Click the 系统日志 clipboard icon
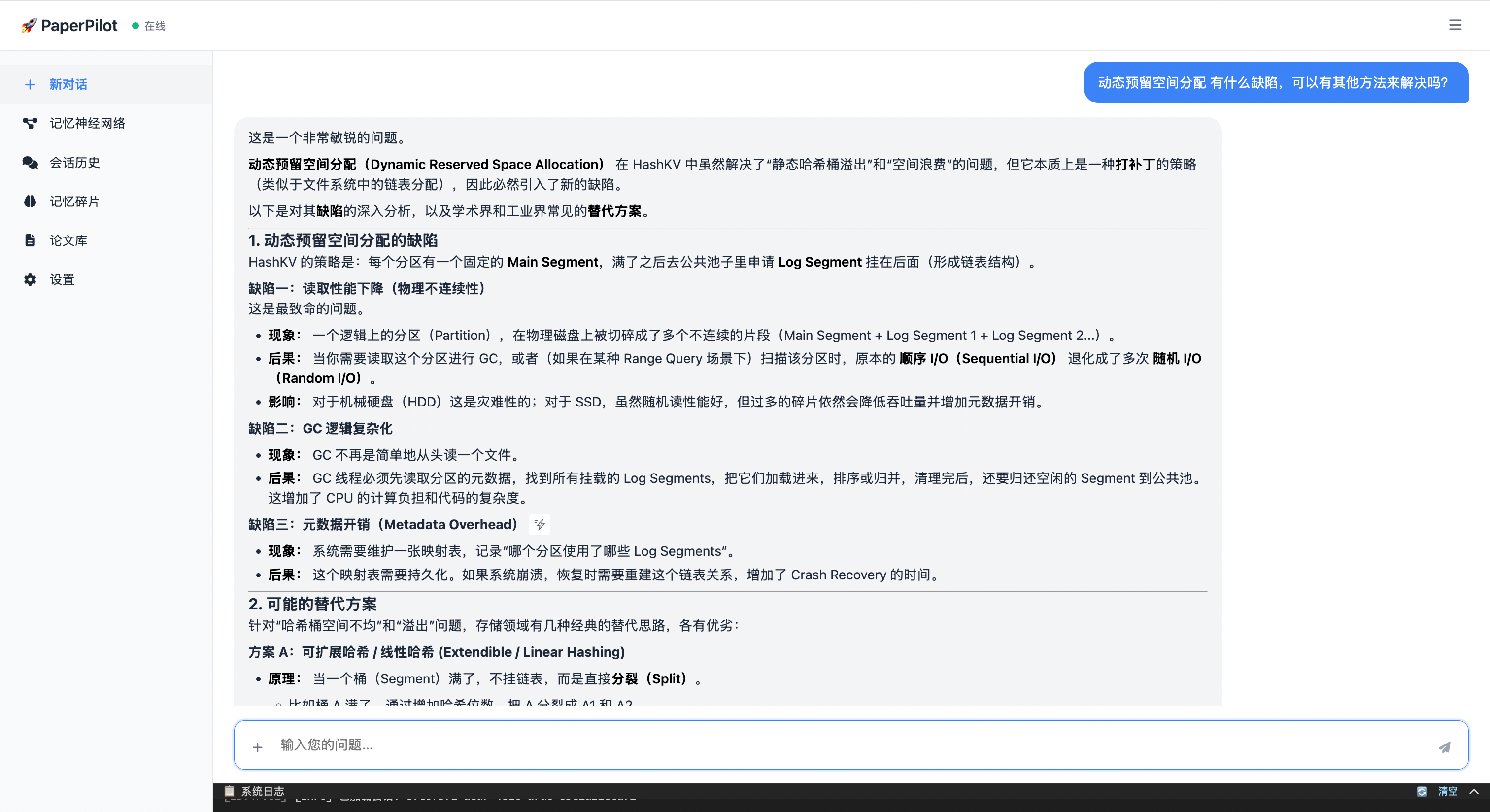 pos(229,791)
